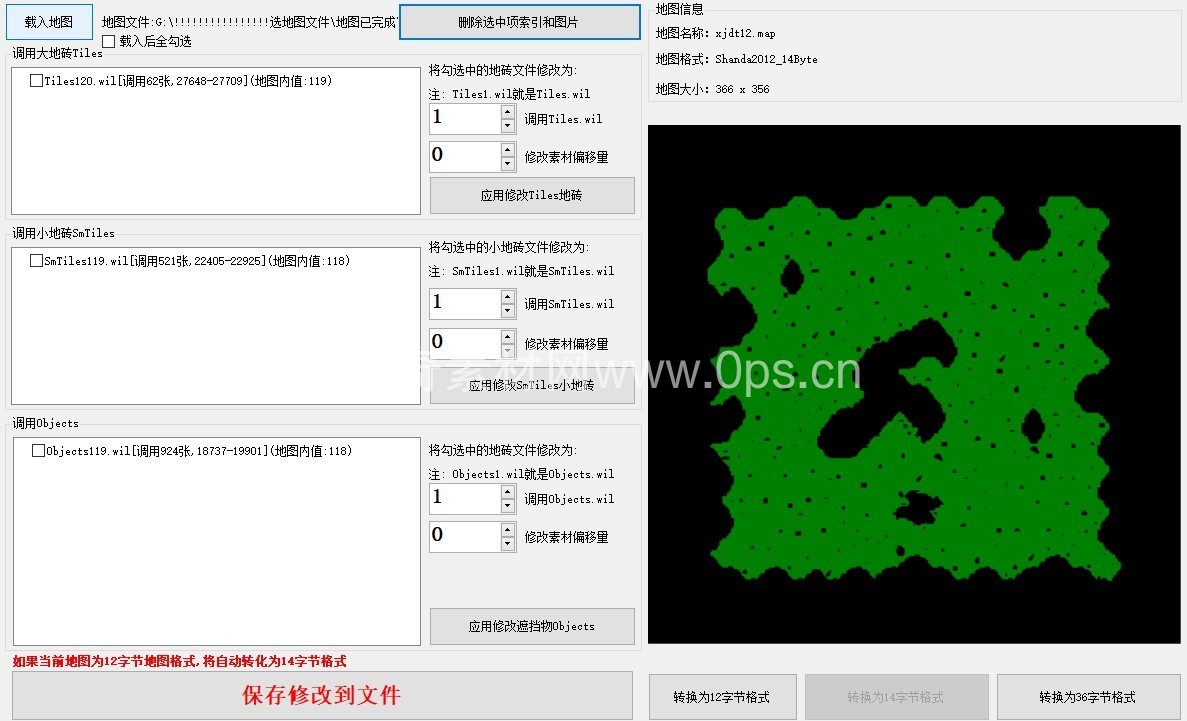This screenshot has width=1187, height=721.
Task: Increase the 调用Tiles.wil value with up arrow
Action: click(x=508, y=112)
